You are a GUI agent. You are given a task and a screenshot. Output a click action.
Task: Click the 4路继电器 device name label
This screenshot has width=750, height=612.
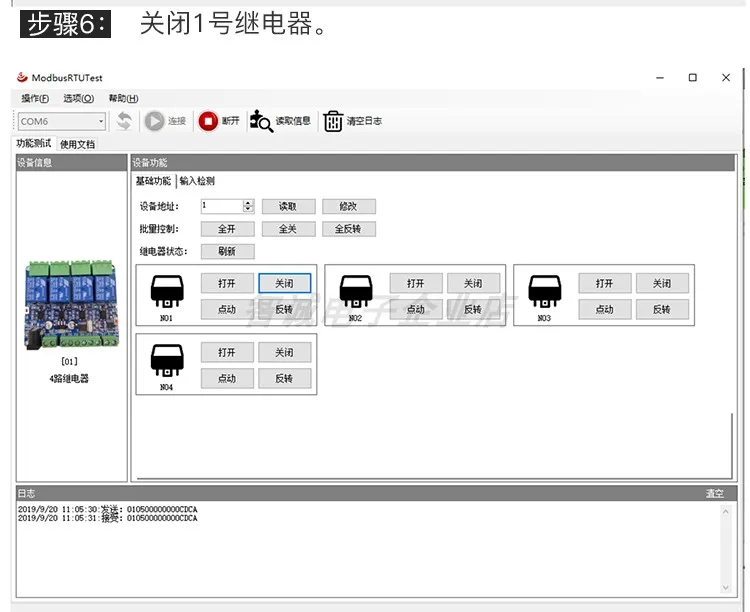[69, 378]
